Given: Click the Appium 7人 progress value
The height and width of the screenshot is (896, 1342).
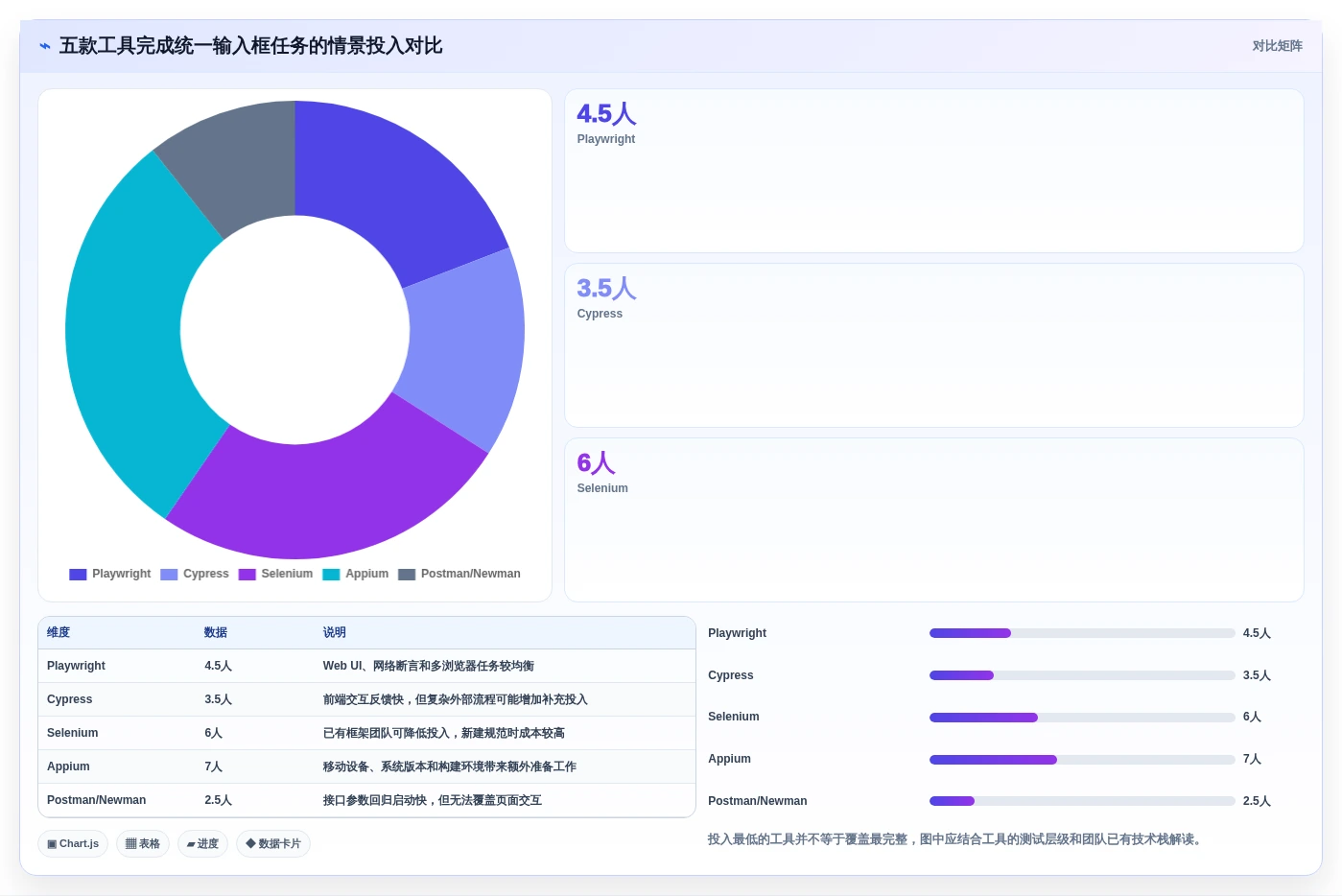Looking at the screenshot, I should 1252,759.
